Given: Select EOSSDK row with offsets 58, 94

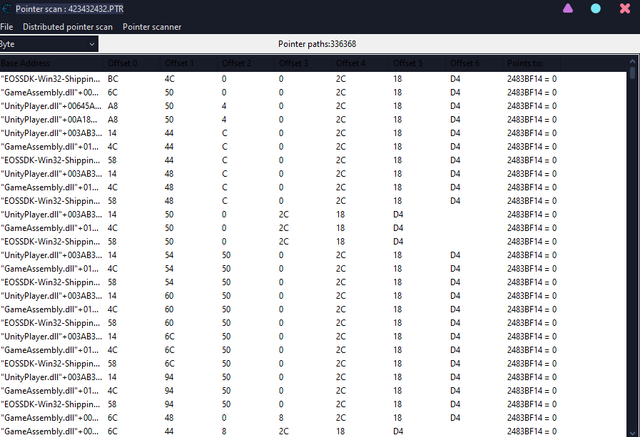Looking at the screenshot, I should click(313, 404).
